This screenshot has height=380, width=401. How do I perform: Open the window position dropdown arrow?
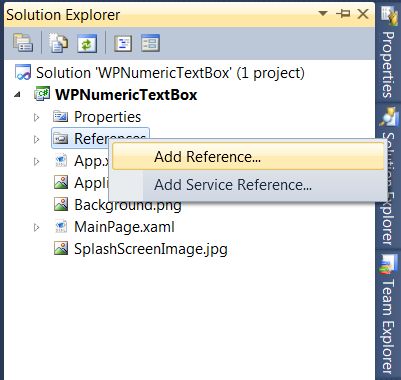tap(323, 14)
